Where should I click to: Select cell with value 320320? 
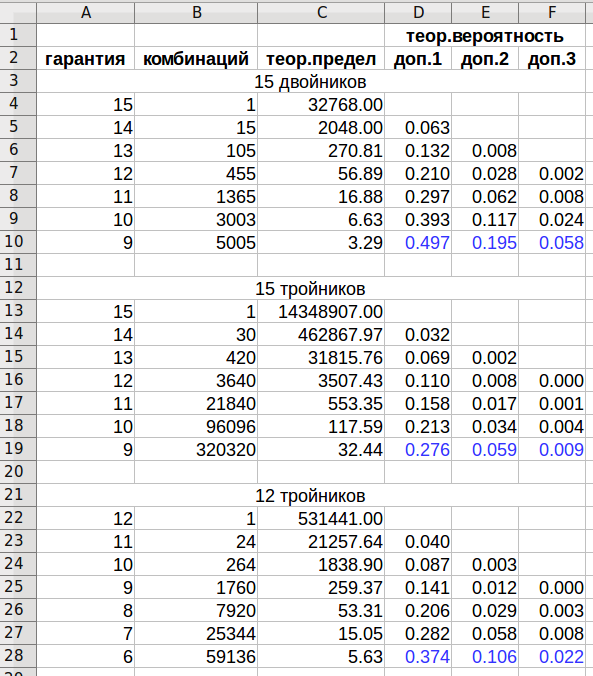coord(196,450)
